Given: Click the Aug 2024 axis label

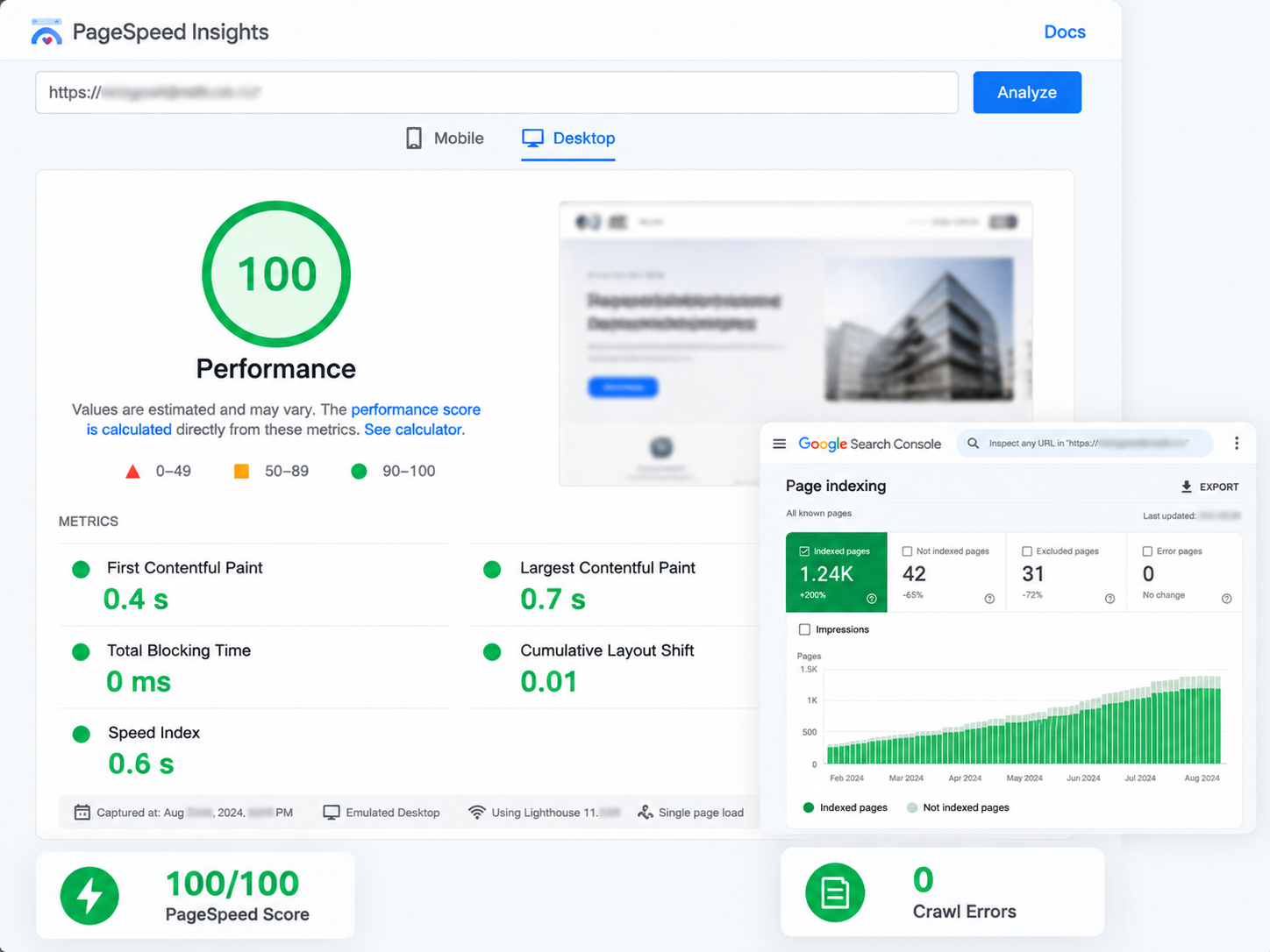Looking at the screenshot, I should 1202,778.
